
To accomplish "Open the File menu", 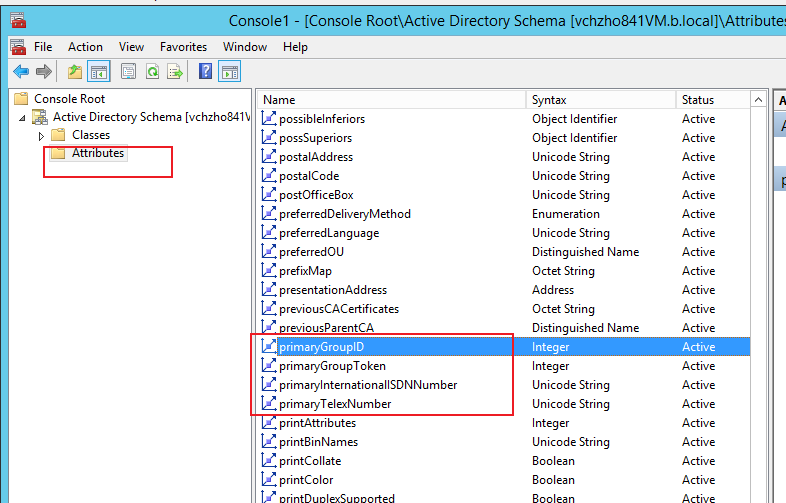I will click(x=43, y=47).
